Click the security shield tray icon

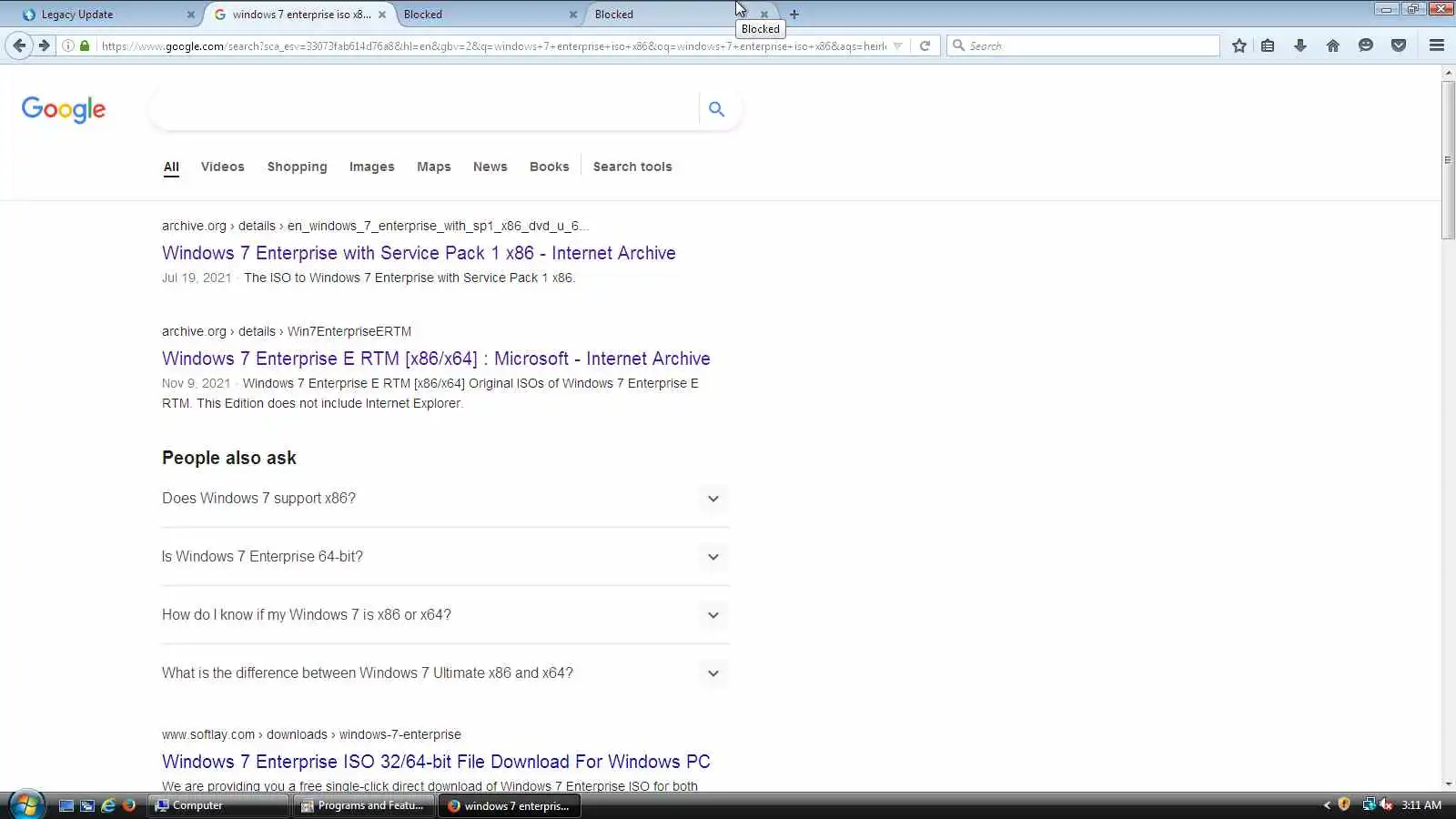pyautogui.click(x=1344, y=804)
